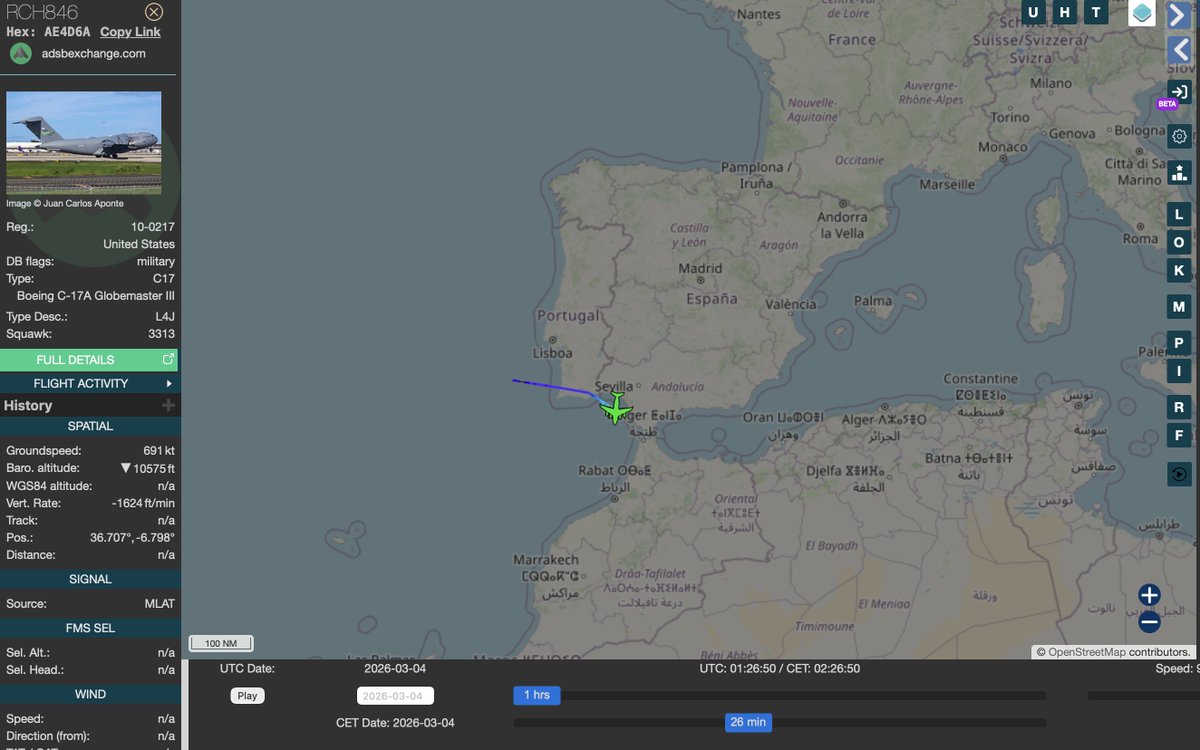Select the Signal section header
Screen dimensions: 1200x750
[x=90, y=579]
